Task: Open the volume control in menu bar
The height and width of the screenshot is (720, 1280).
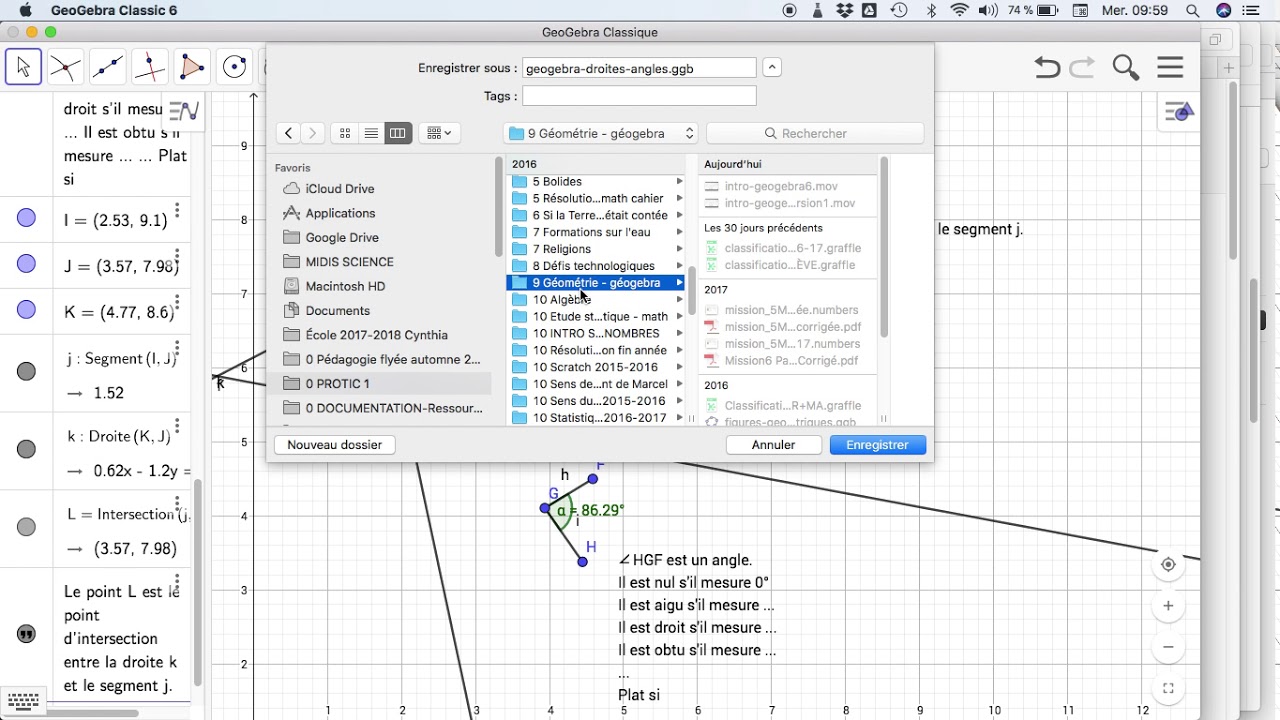Action: tap(988, 10)
